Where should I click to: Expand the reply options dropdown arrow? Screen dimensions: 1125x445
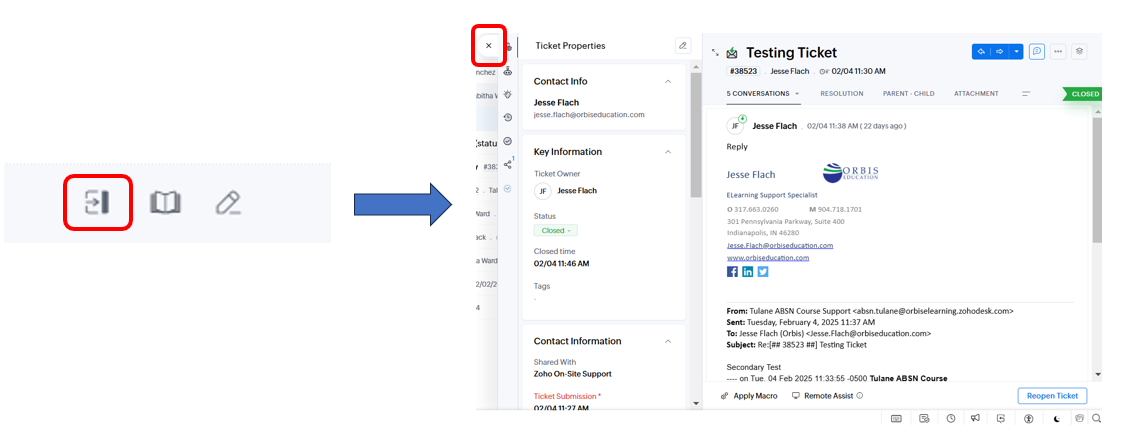click(1017, 52)
